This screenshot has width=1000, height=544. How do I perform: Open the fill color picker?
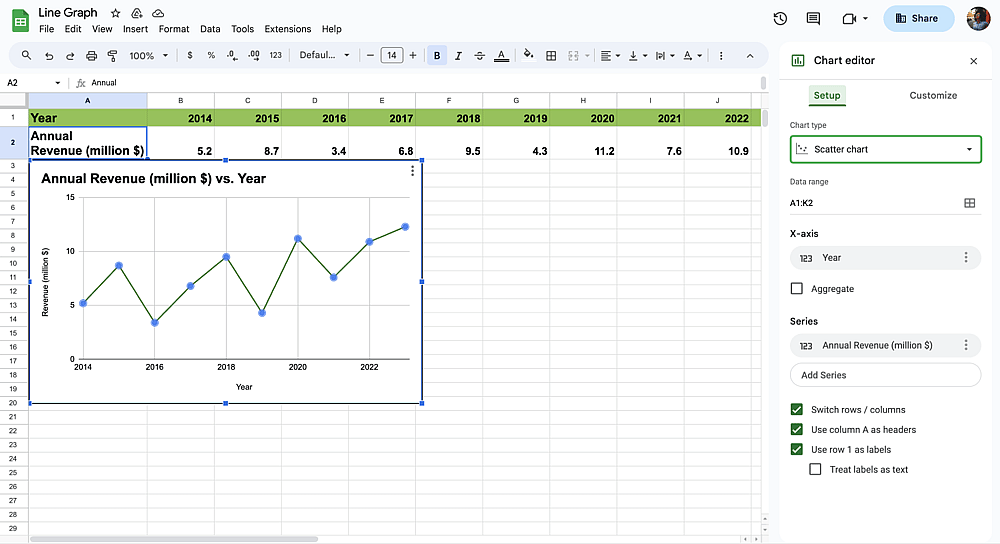(x=528, y=55)
